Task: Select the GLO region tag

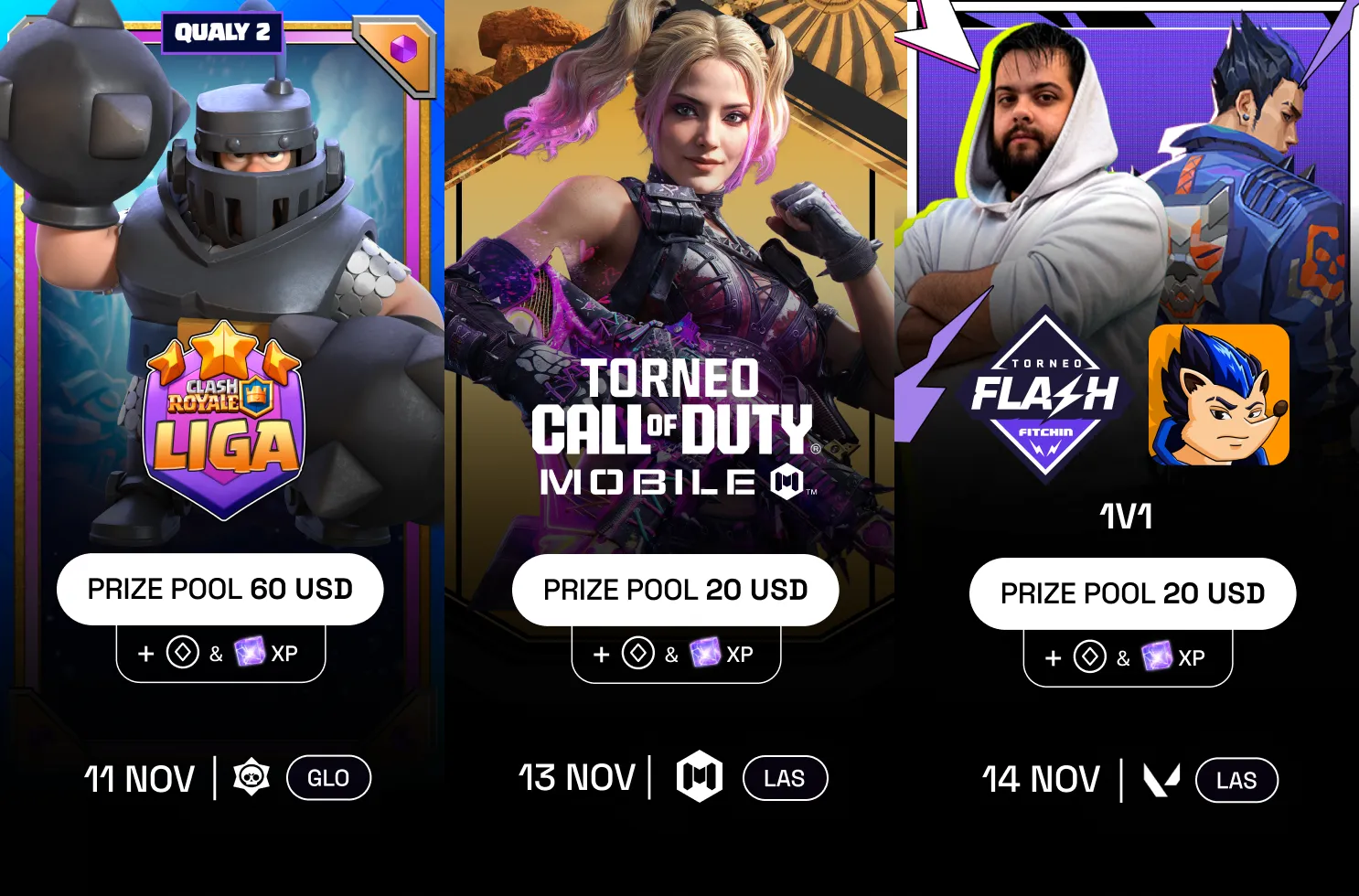Action: 328,778
